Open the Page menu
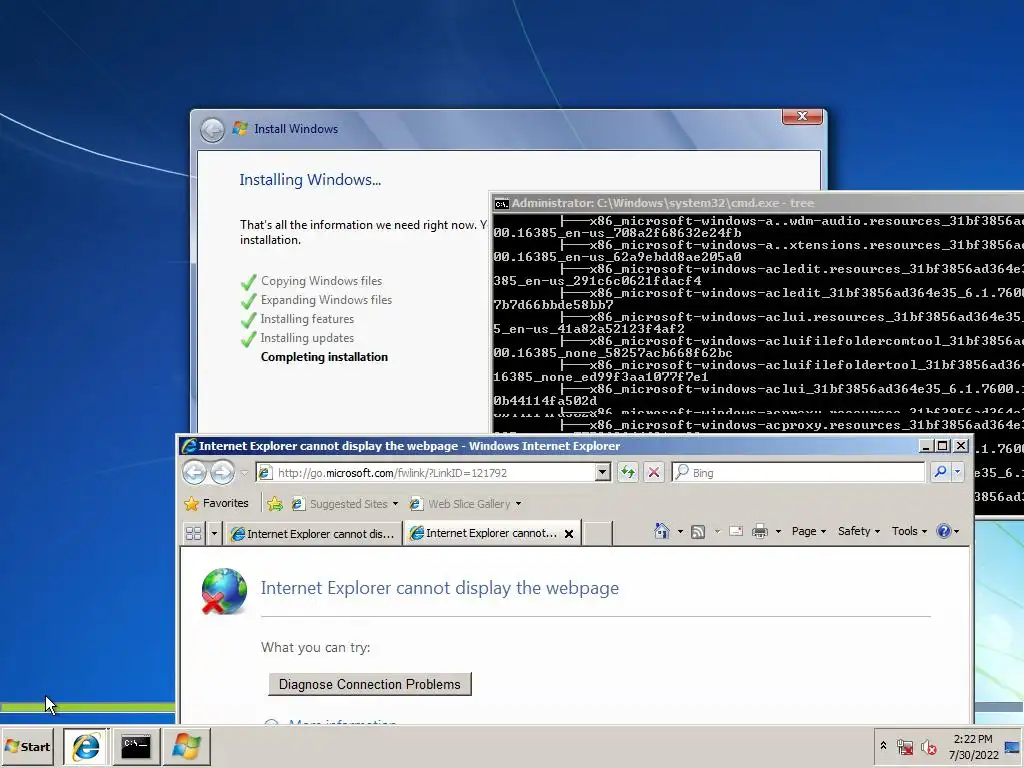The height and width of the screenshot is (768, 1024). 808,531
